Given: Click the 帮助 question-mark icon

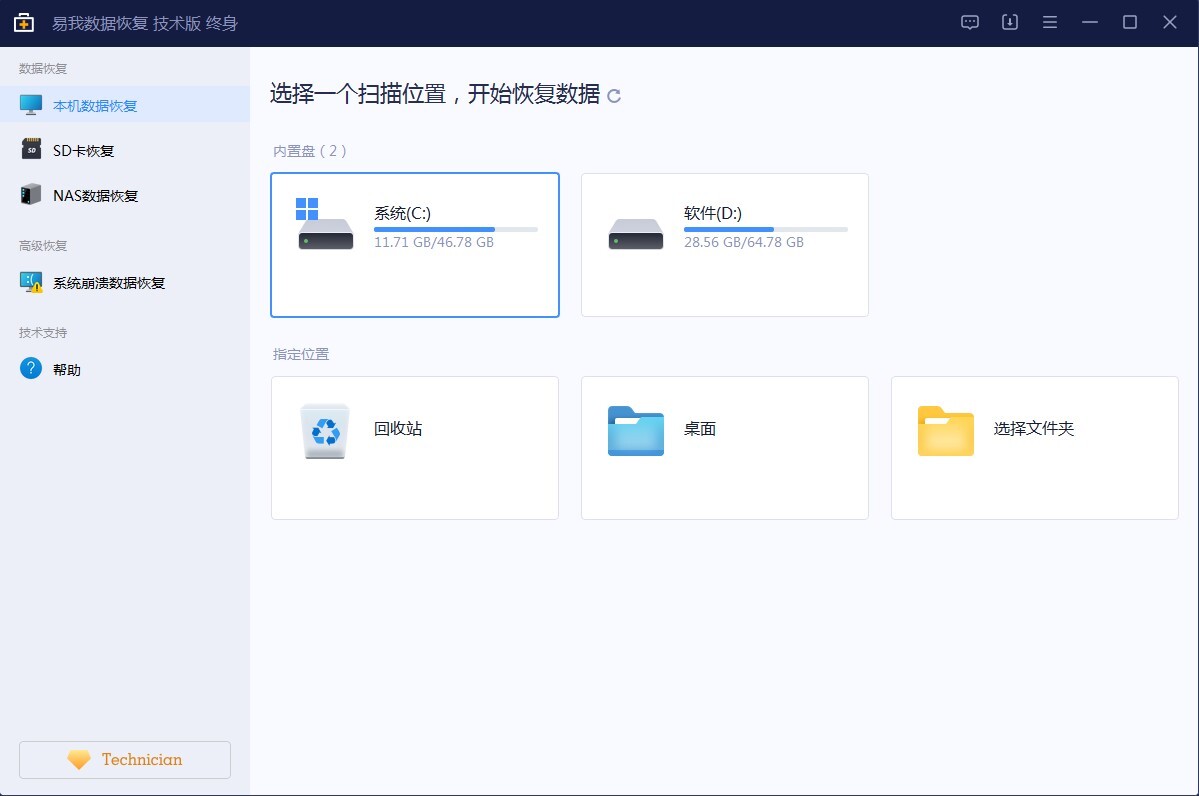Looking at the screenshot, I should click(31, 368).
